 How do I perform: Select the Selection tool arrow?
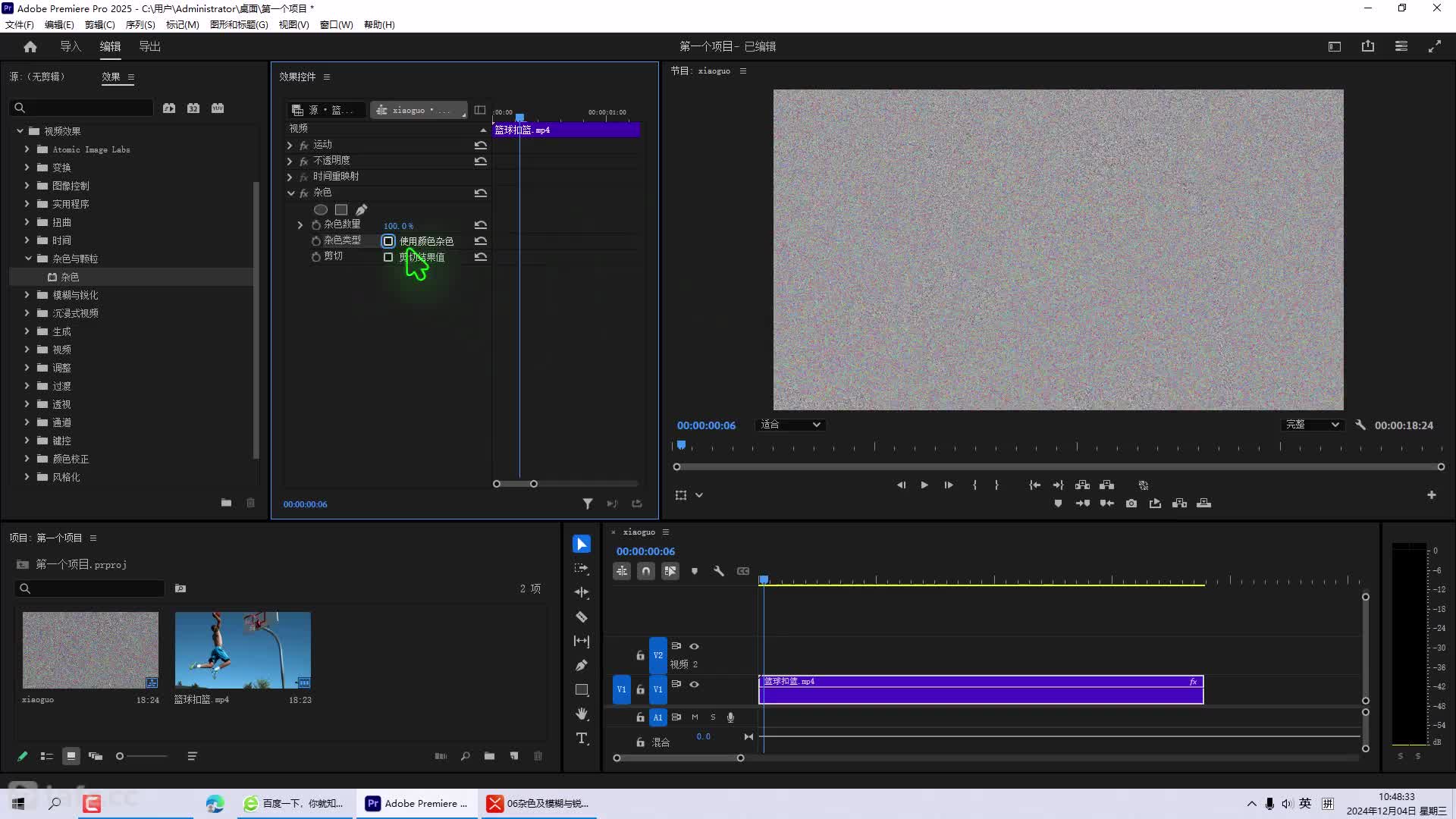582,544
